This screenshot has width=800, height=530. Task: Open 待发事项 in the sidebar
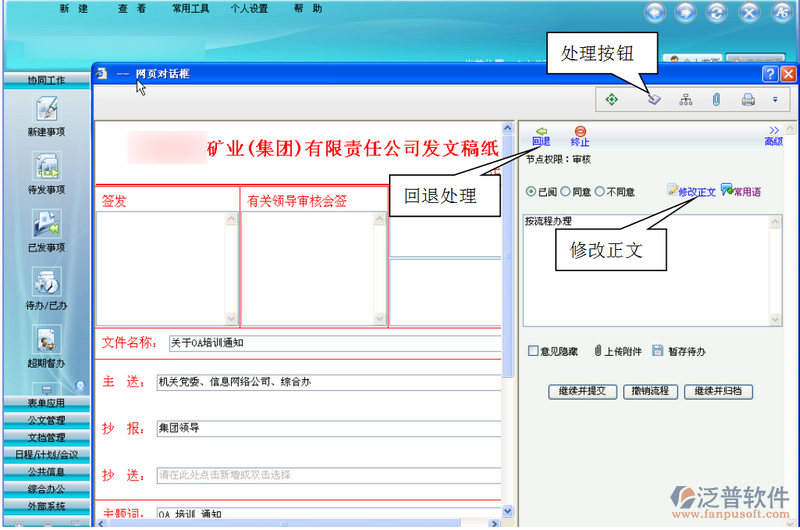point(46,172)
